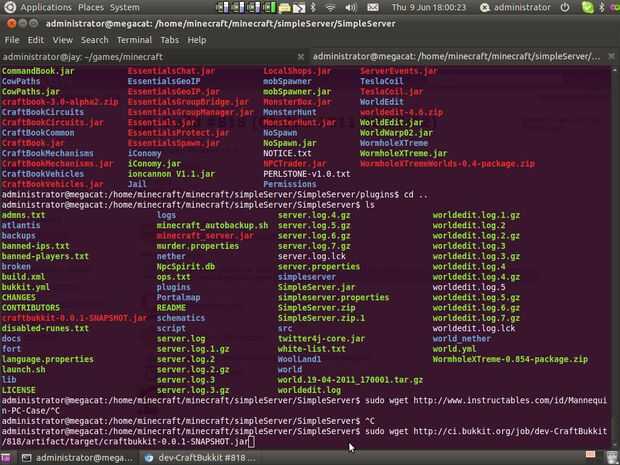Click the text simpleserver.properties
The height and width of the screenshot is (465, 620).
[333, 297]
